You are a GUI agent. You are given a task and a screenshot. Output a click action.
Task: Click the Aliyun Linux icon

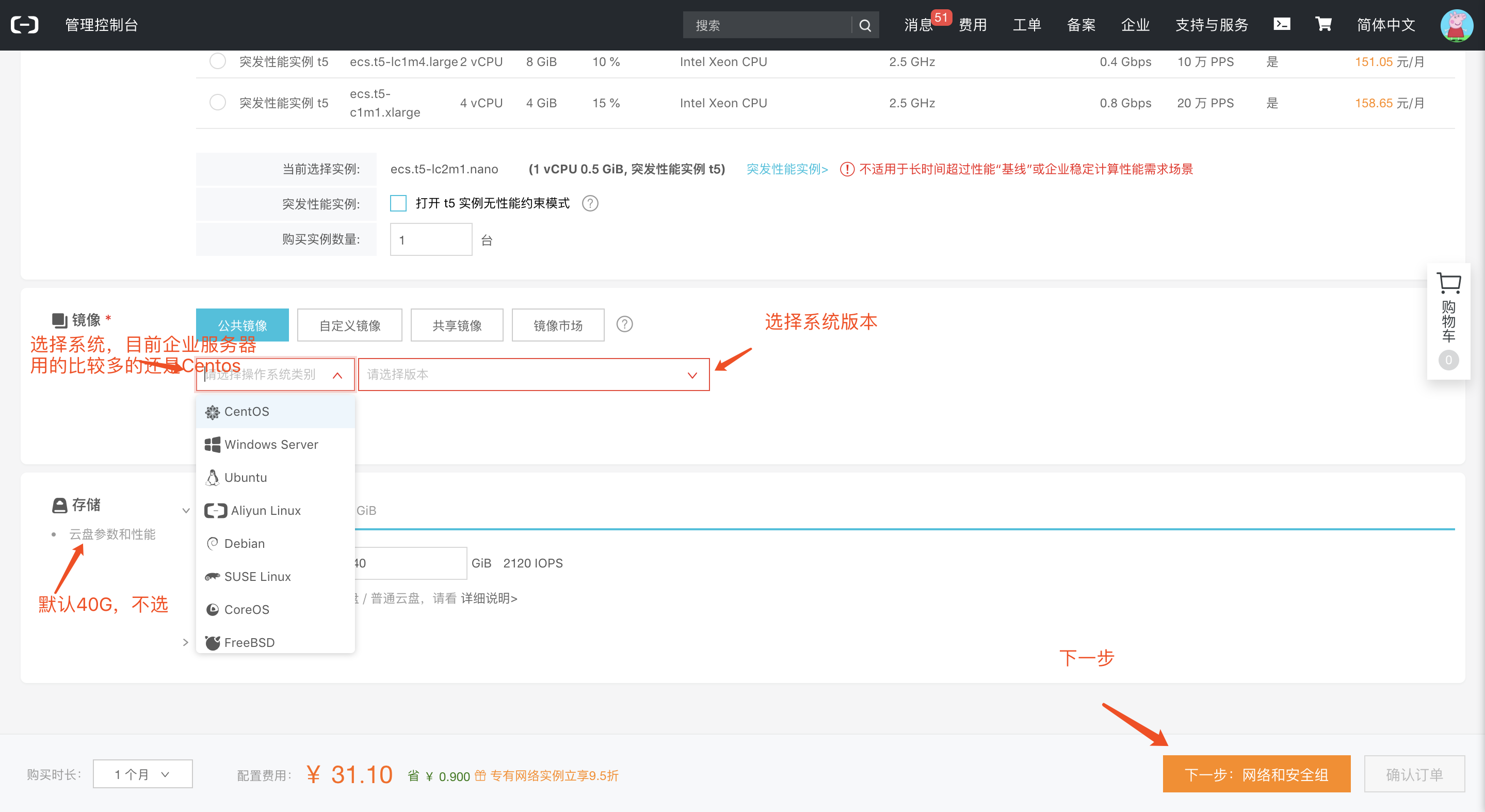pyautogui.click(x=213, y=511)
